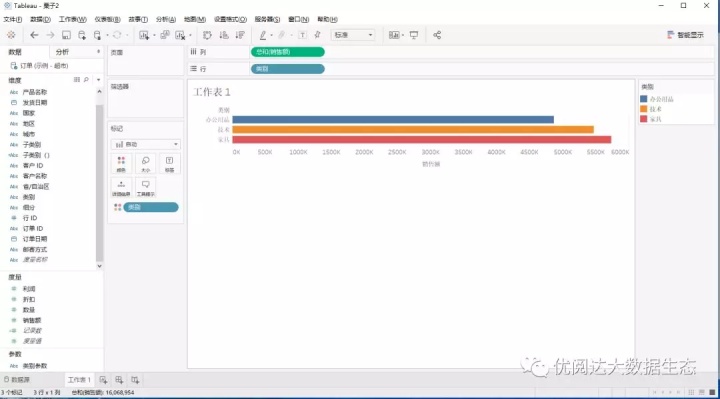Click the 数据源 tab at bottom

17,380
